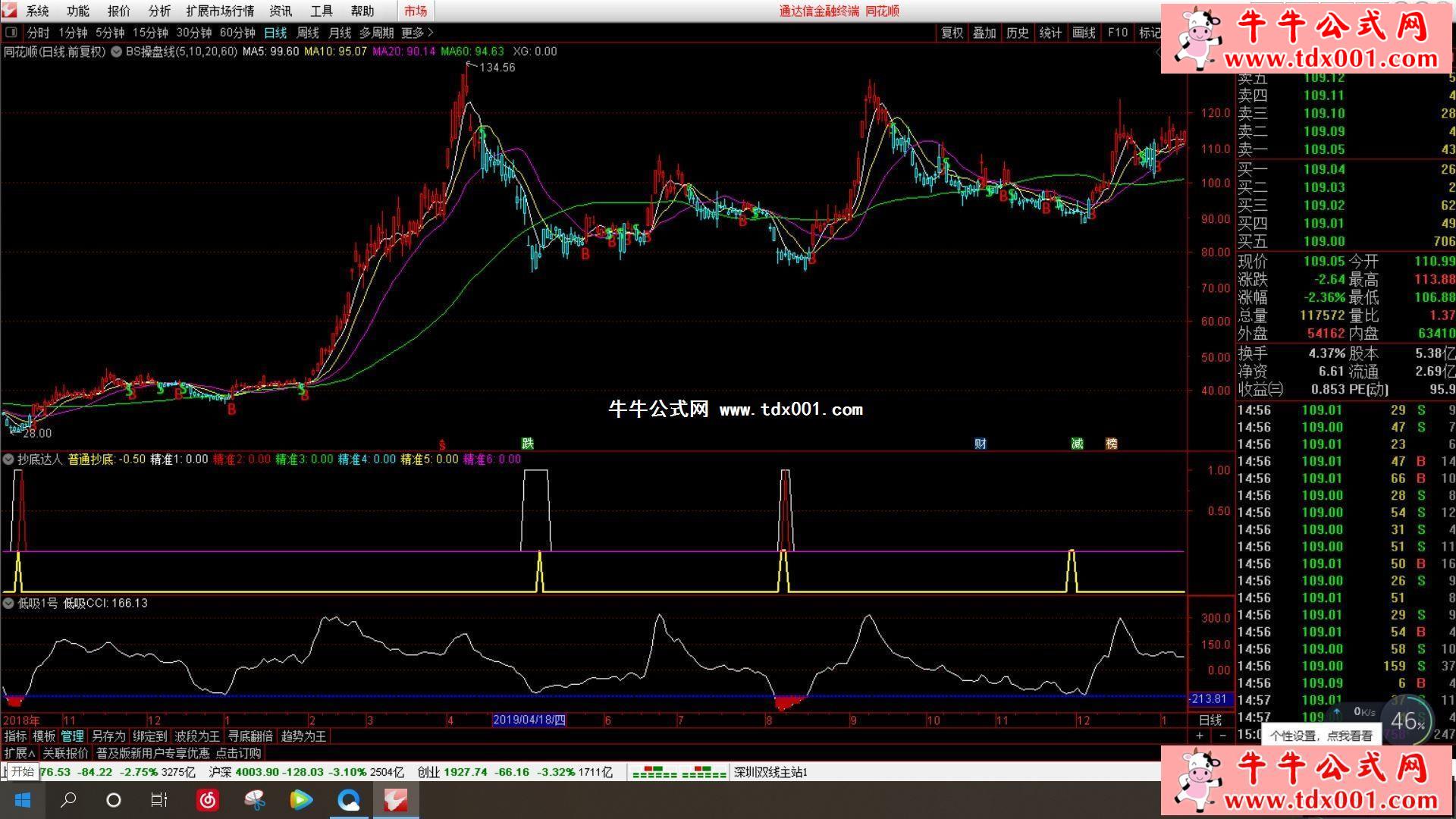Expand the 扩展 panel toggle
Viewport: 1456px width, 819px height.
(x=19, y=754)
